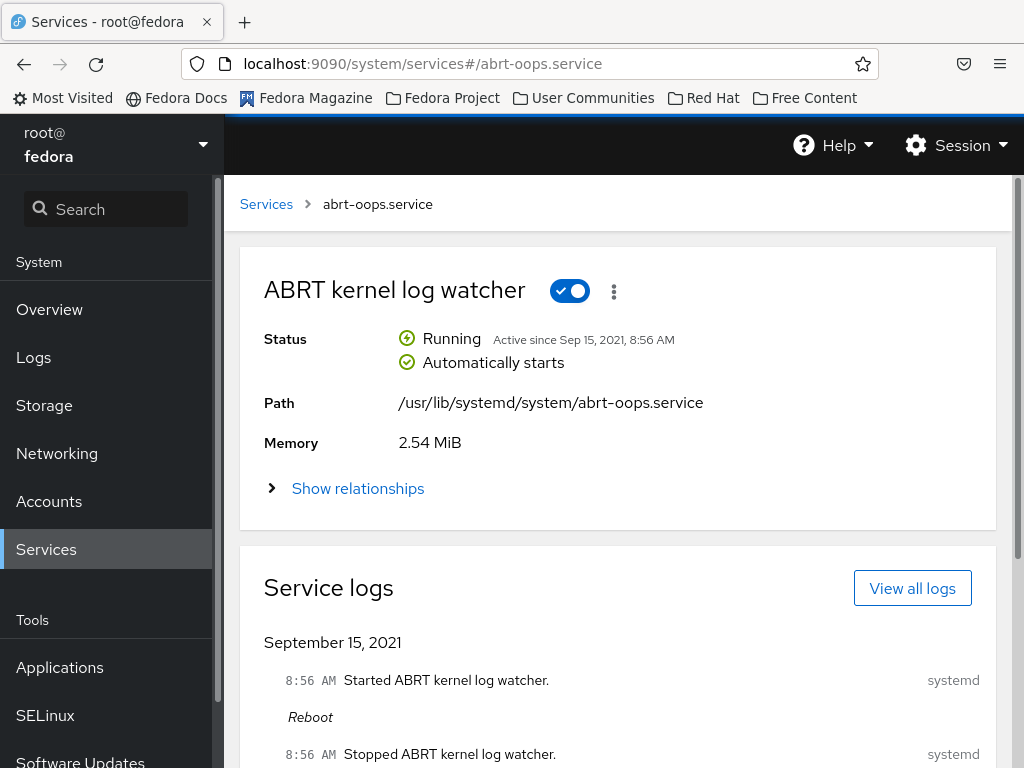Image resolution: width=1024 pixels, height=768 pixels.
Task: Click the tracking protection shield icon
Action: click(197, 64)
